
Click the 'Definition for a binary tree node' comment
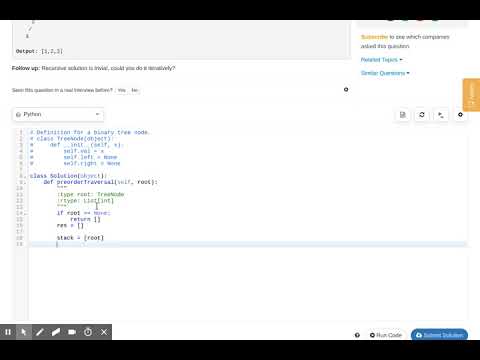pyautogui.click(x=89, y=132)
